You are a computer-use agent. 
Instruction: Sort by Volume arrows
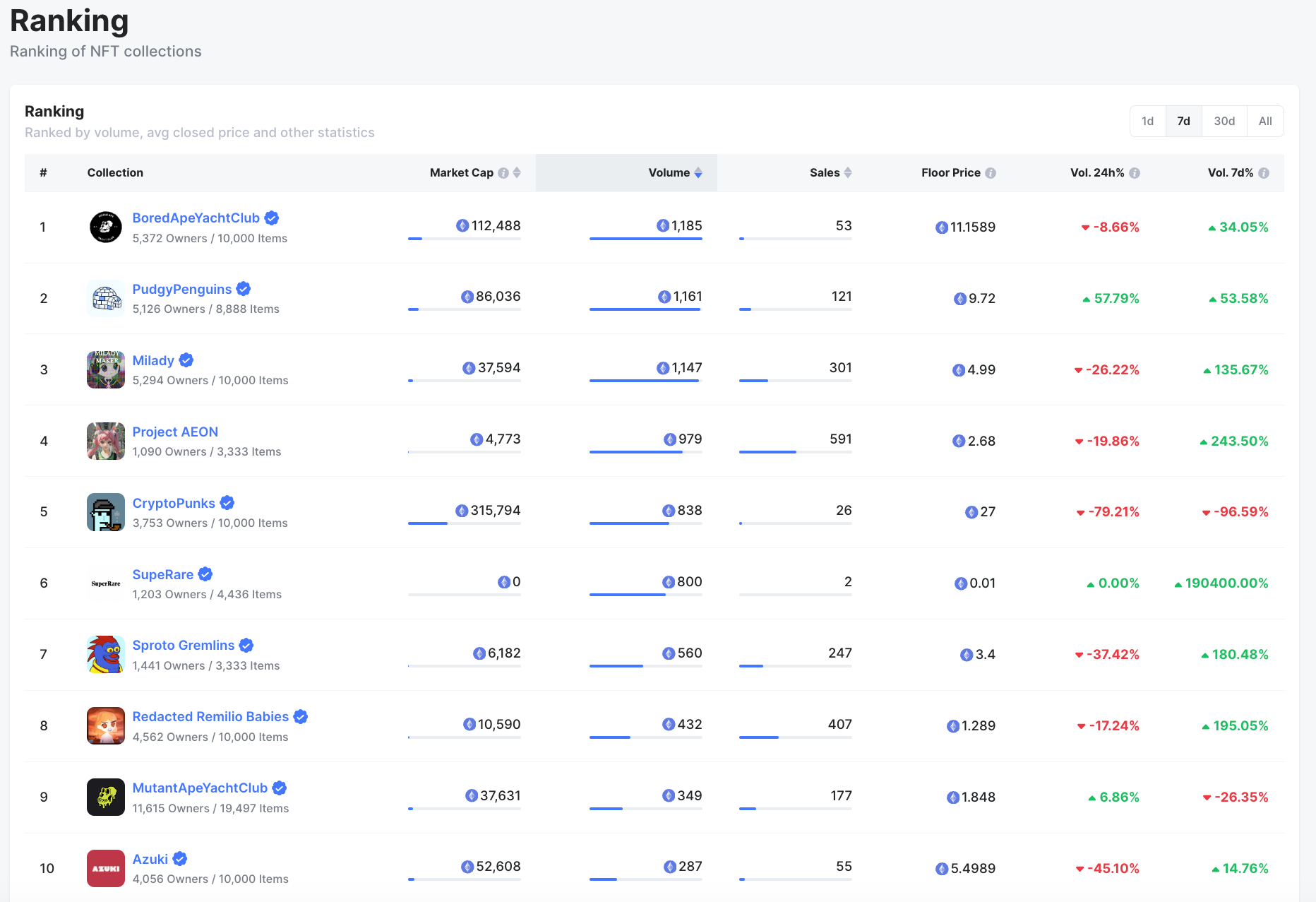point(698,173)
